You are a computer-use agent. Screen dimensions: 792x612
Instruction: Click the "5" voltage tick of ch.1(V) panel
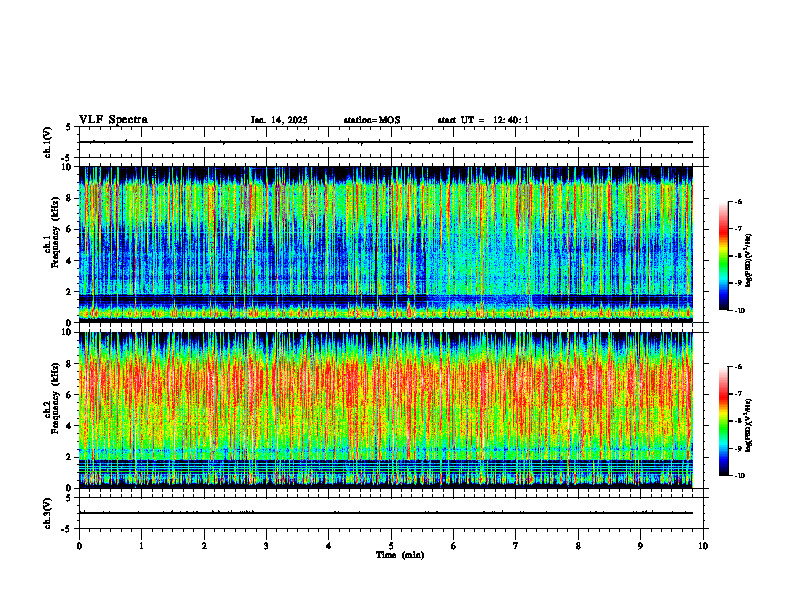coord(70,127)
